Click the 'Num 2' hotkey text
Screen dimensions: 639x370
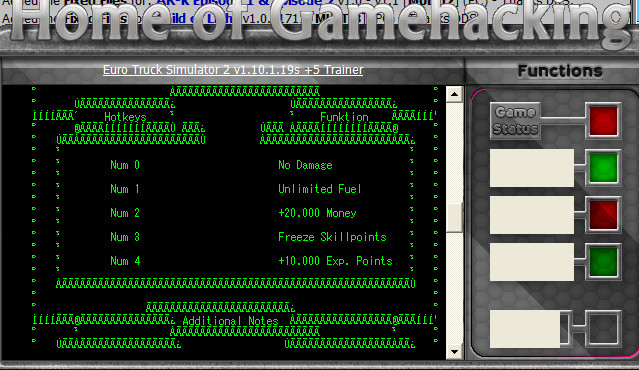(125, 213)
